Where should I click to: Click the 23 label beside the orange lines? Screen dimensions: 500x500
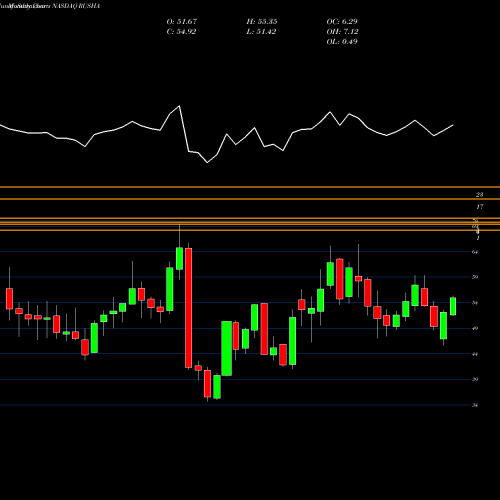(x=480, y=195)
